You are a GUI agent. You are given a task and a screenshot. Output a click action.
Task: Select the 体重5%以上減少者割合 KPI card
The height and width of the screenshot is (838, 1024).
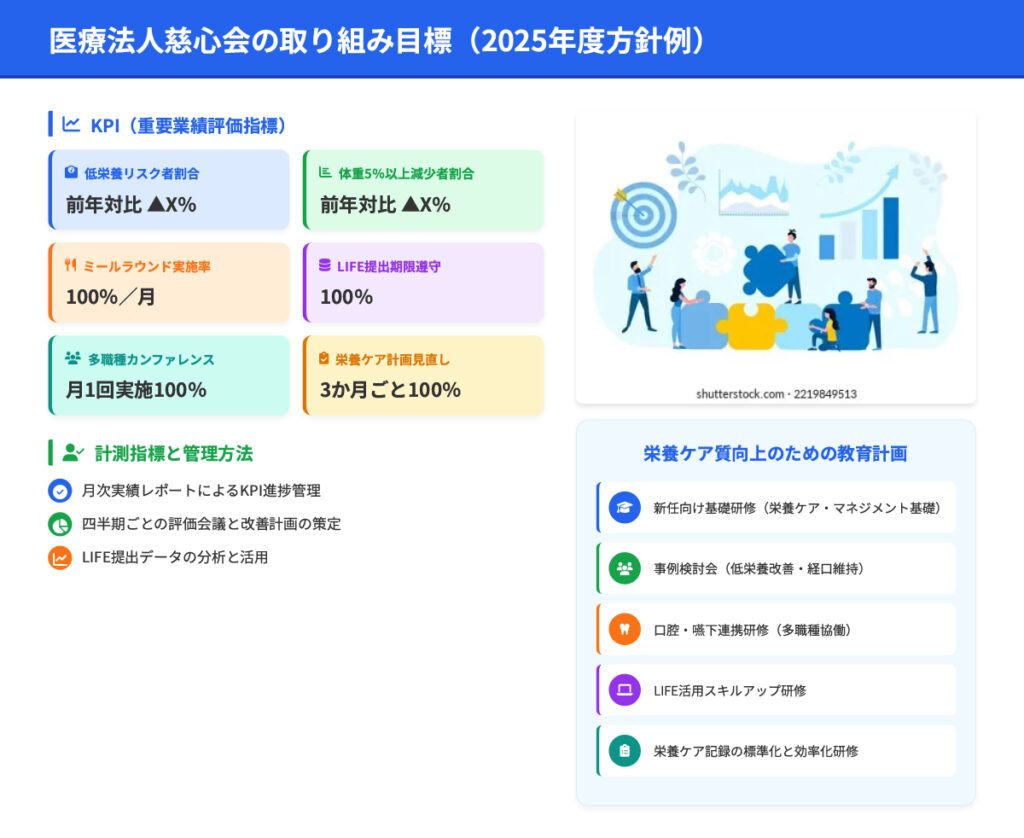pyautogui.click(x=423, y=190)
